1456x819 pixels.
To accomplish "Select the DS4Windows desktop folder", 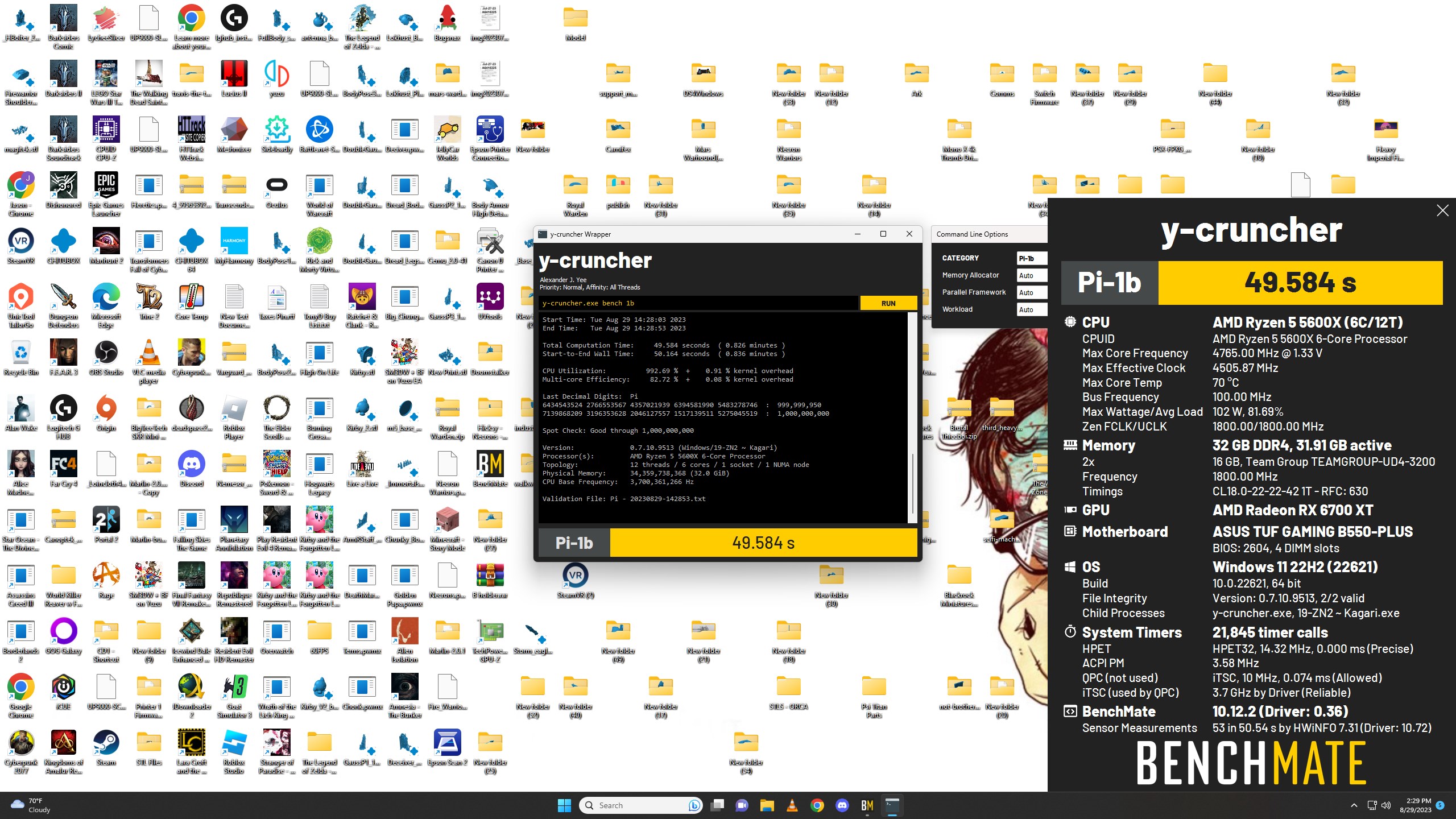I will [x=704, y=79].
